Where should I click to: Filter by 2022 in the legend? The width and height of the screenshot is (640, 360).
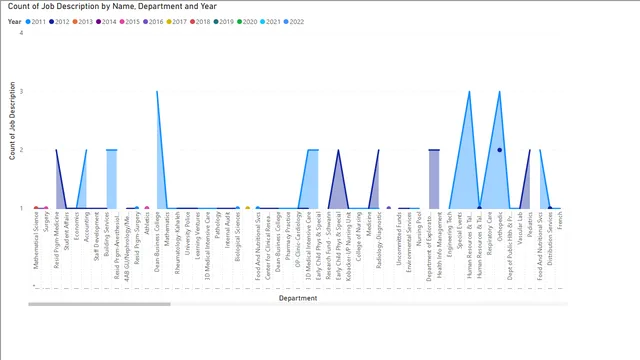pos(294,22)
